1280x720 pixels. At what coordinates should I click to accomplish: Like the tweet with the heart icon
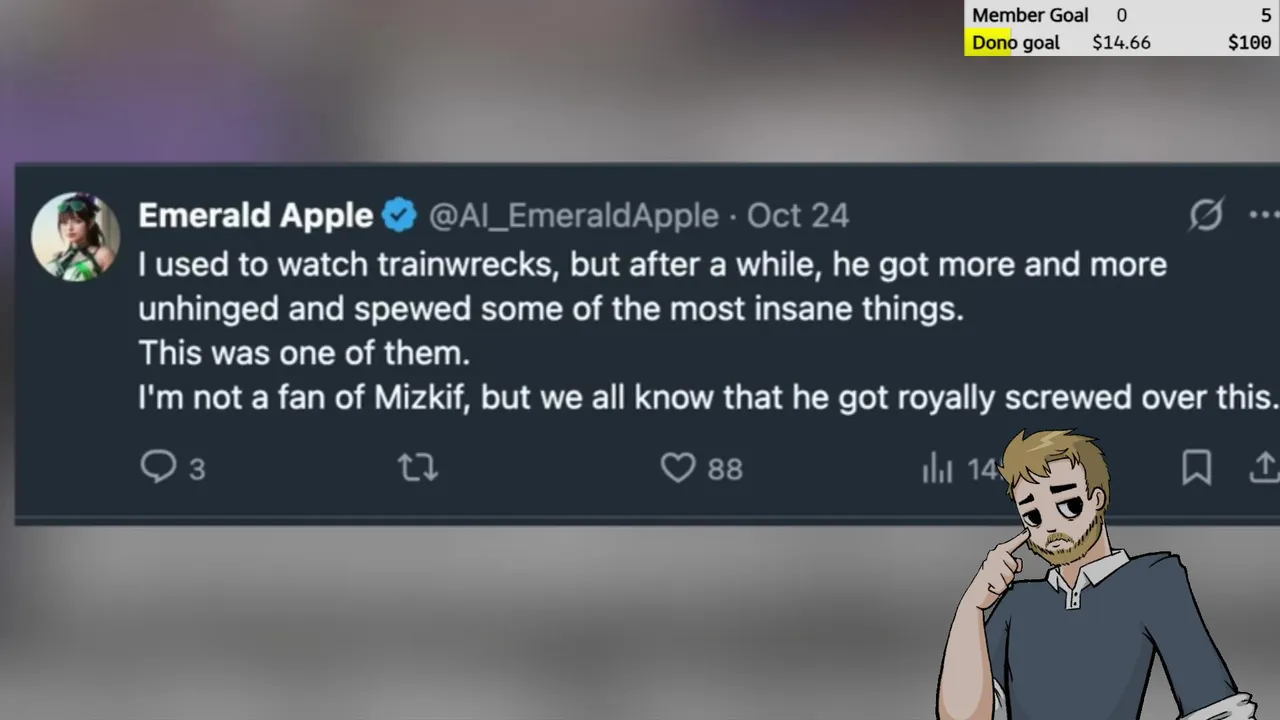pos(678,467)
